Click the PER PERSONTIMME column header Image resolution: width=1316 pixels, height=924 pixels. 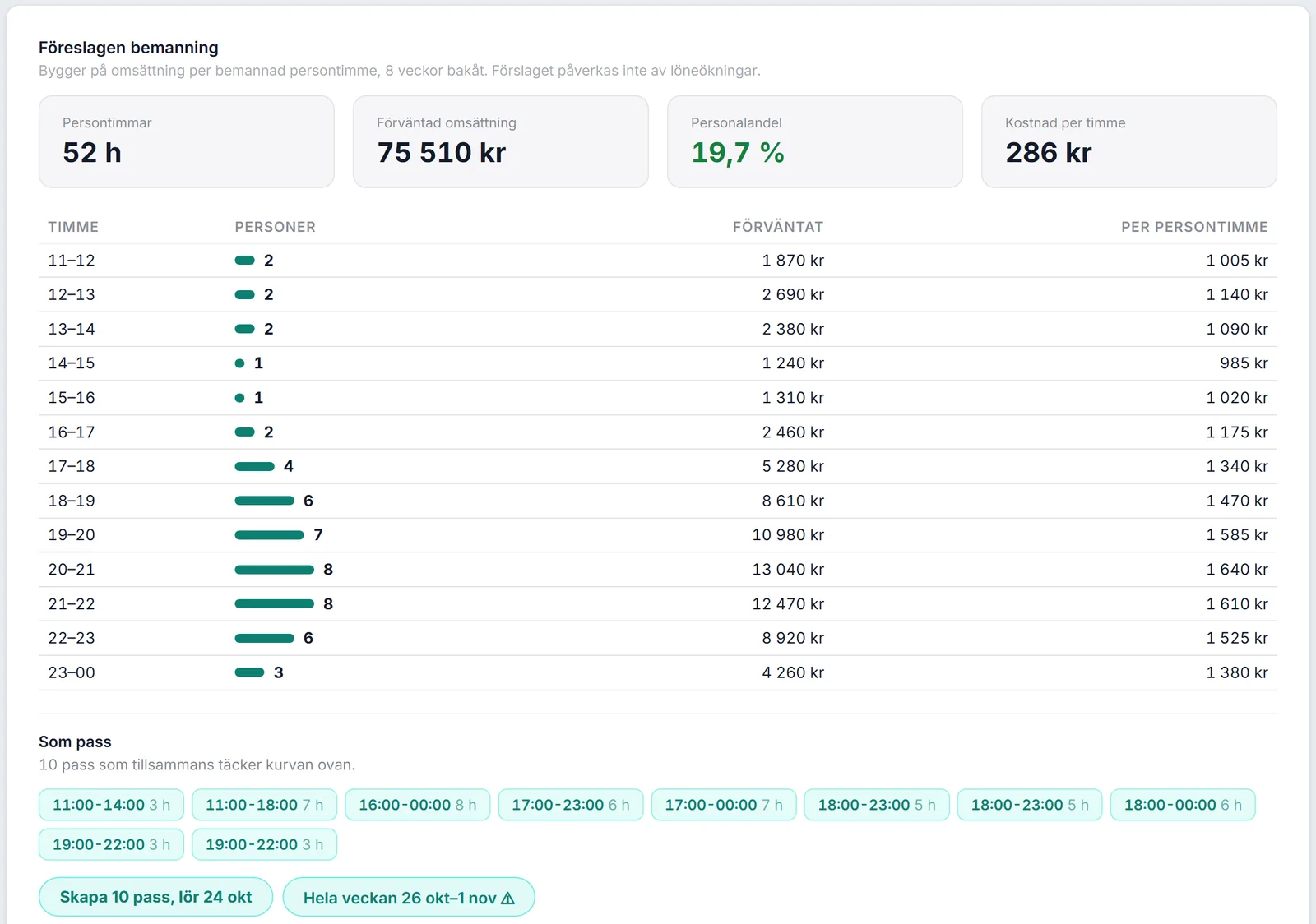click(x=1194, y=227)
